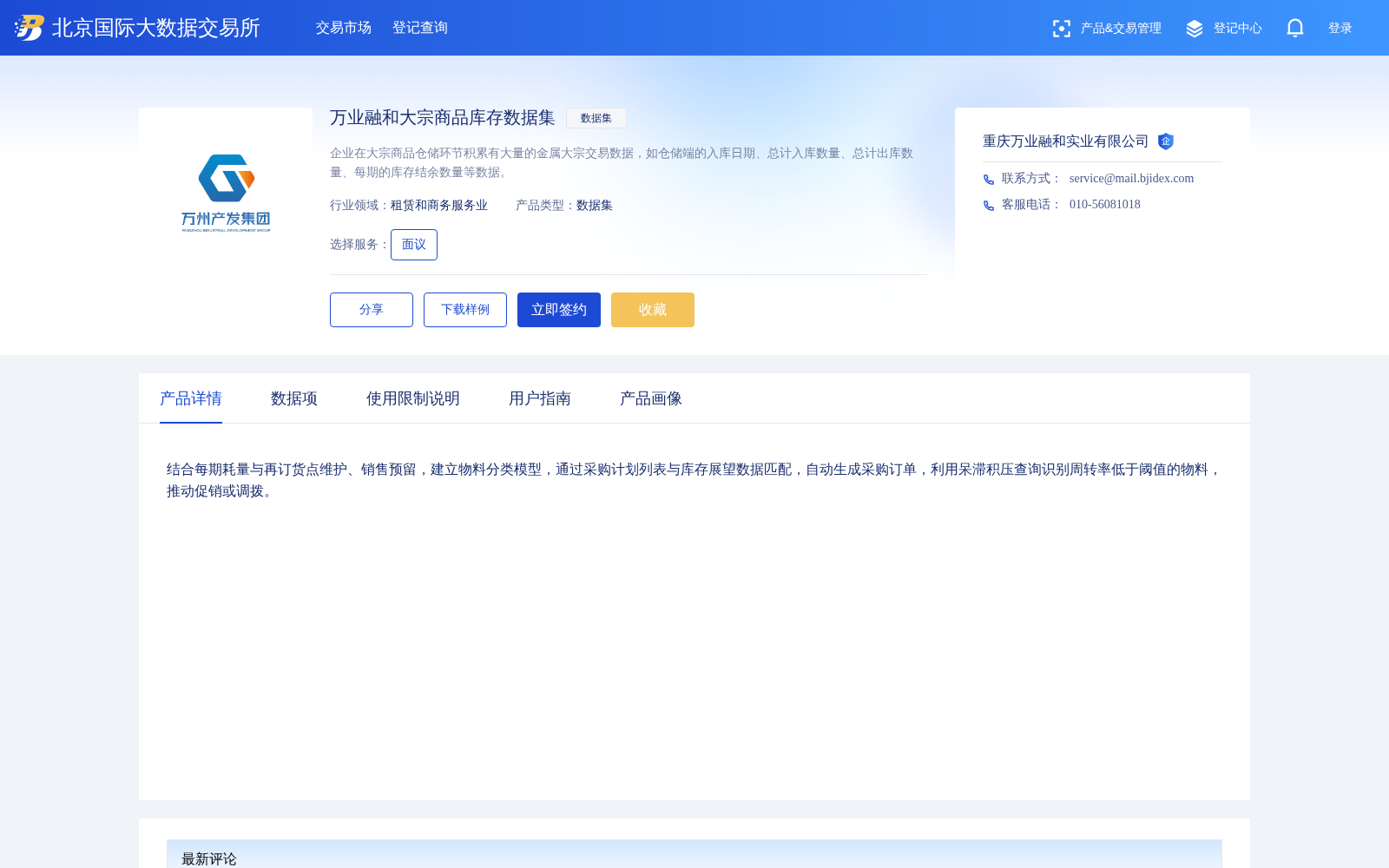Go to 登记中心
The width and height of the screenshot is (1389, 868).
click(x=1238, y=29)
